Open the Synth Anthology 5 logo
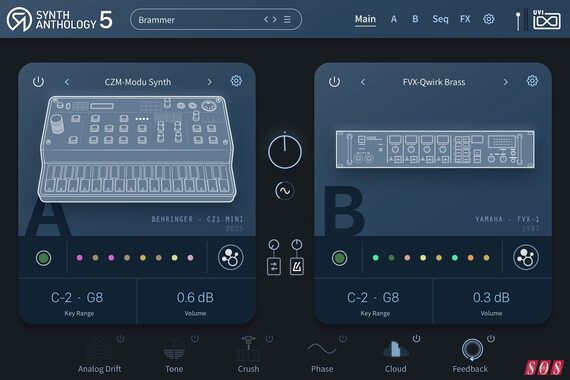 59,20
